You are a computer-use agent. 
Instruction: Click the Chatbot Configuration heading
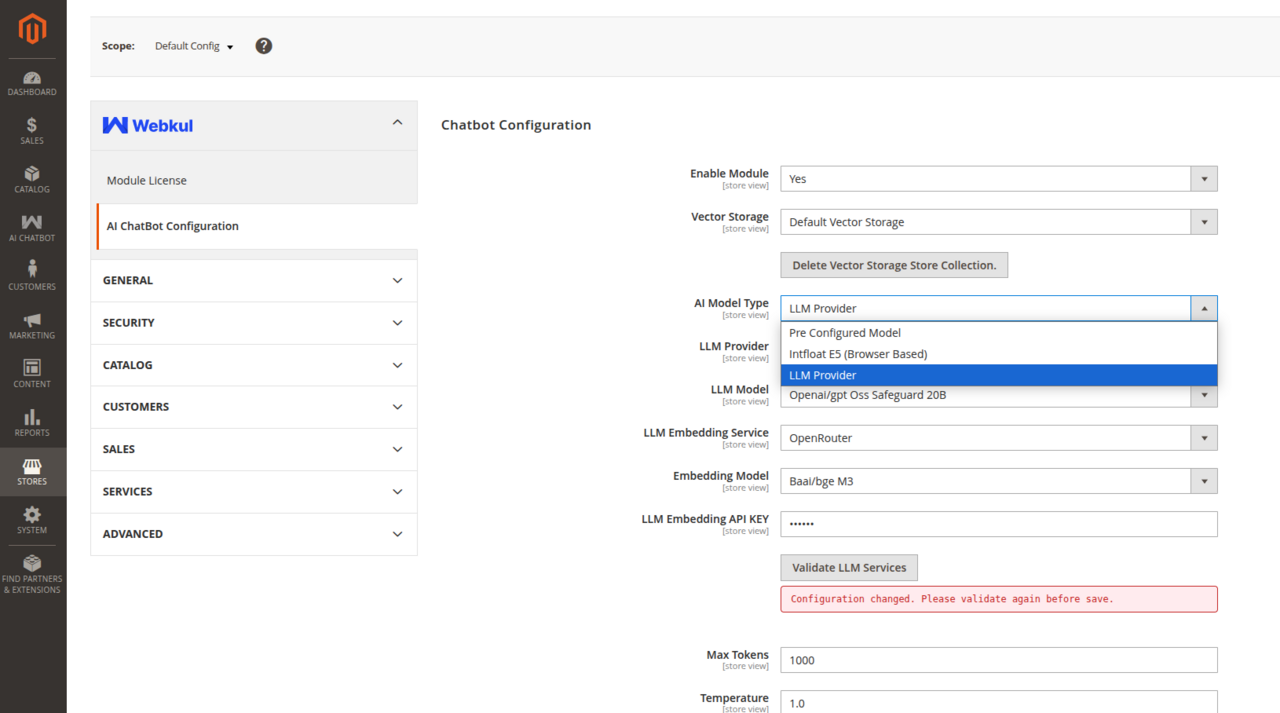pos(516,125)
